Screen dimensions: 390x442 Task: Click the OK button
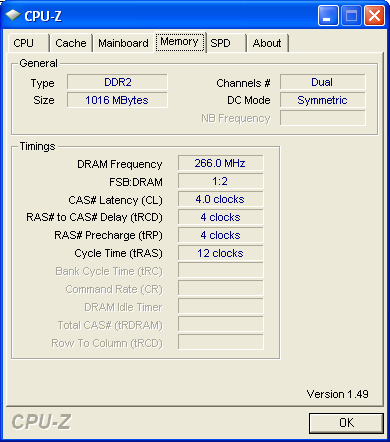(x=346, y=423)
